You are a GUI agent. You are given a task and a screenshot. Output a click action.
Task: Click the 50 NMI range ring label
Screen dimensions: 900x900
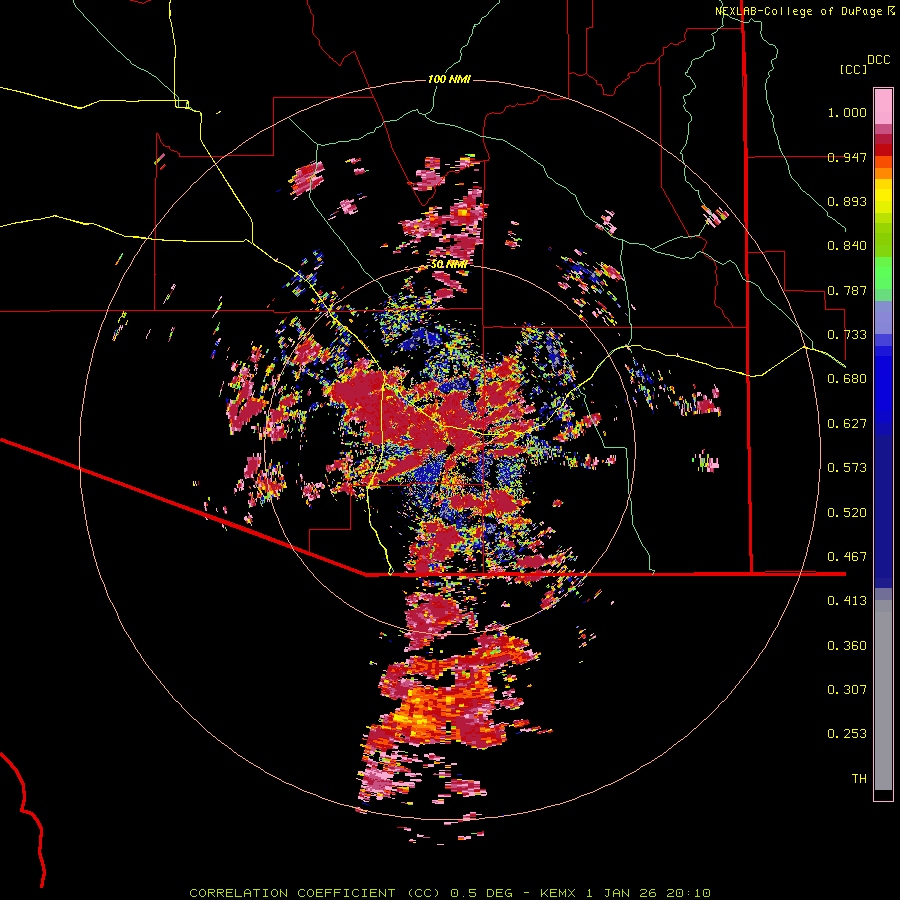(x=449, y=265)
